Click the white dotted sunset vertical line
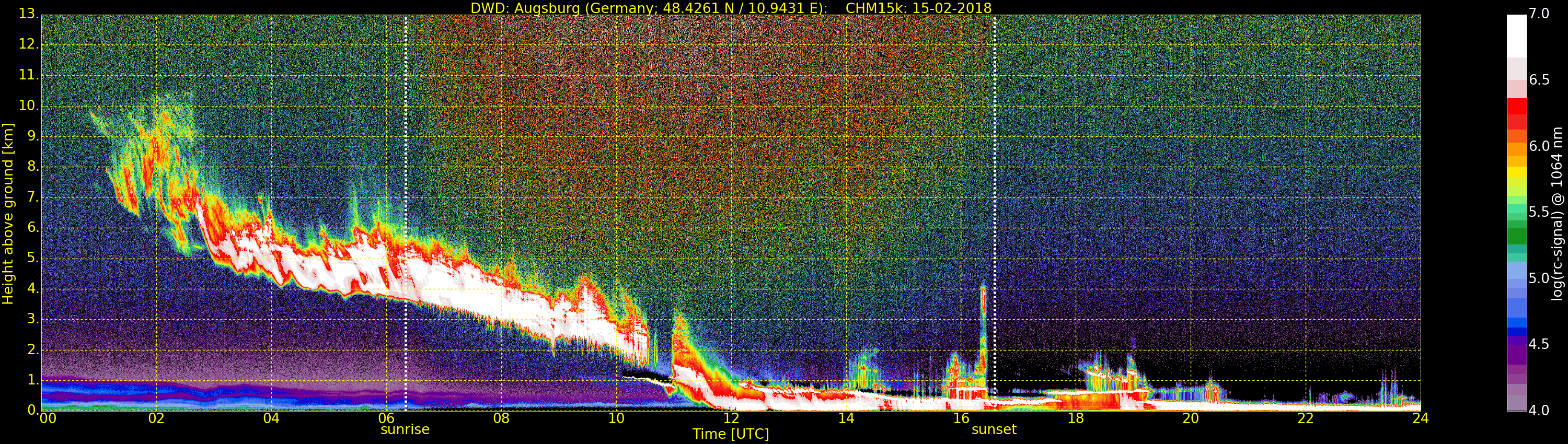Image resolution: width=1568 pixels, height=444 pixels. 995,182
